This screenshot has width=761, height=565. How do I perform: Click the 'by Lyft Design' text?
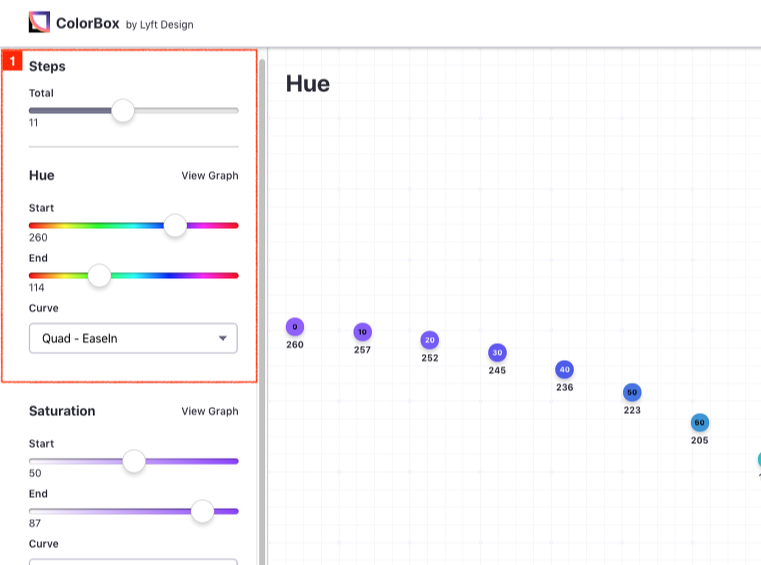coord(159,25)
